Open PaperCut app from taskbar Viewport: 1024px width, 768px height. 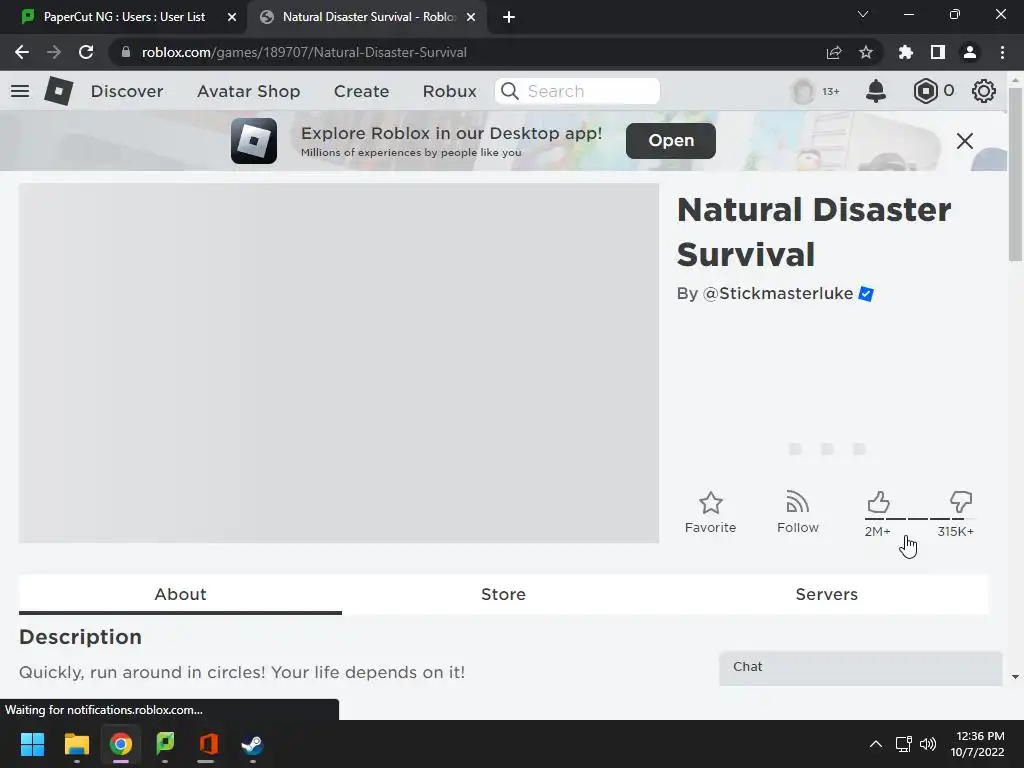165,744
